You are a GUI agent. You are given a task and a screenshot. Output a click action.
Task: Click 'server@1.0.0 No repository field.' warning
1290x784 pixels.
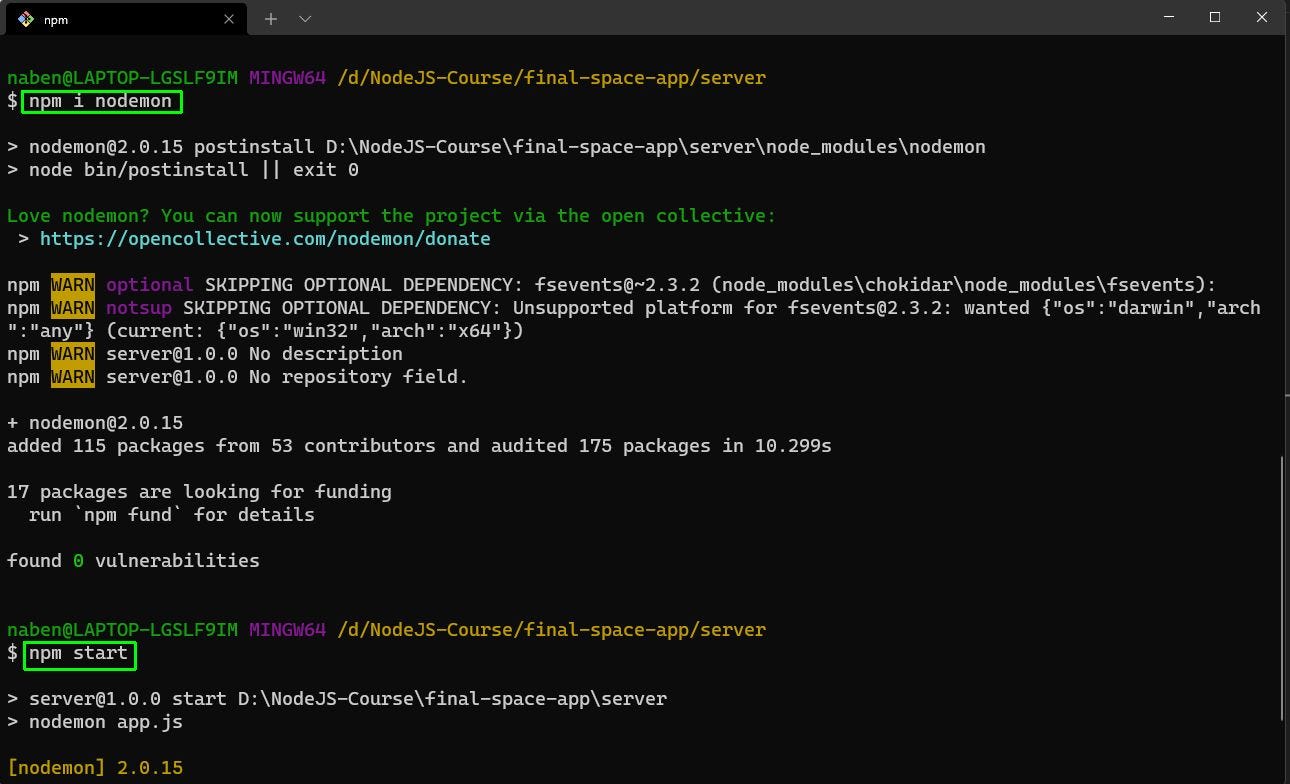(x=287, y=377)
